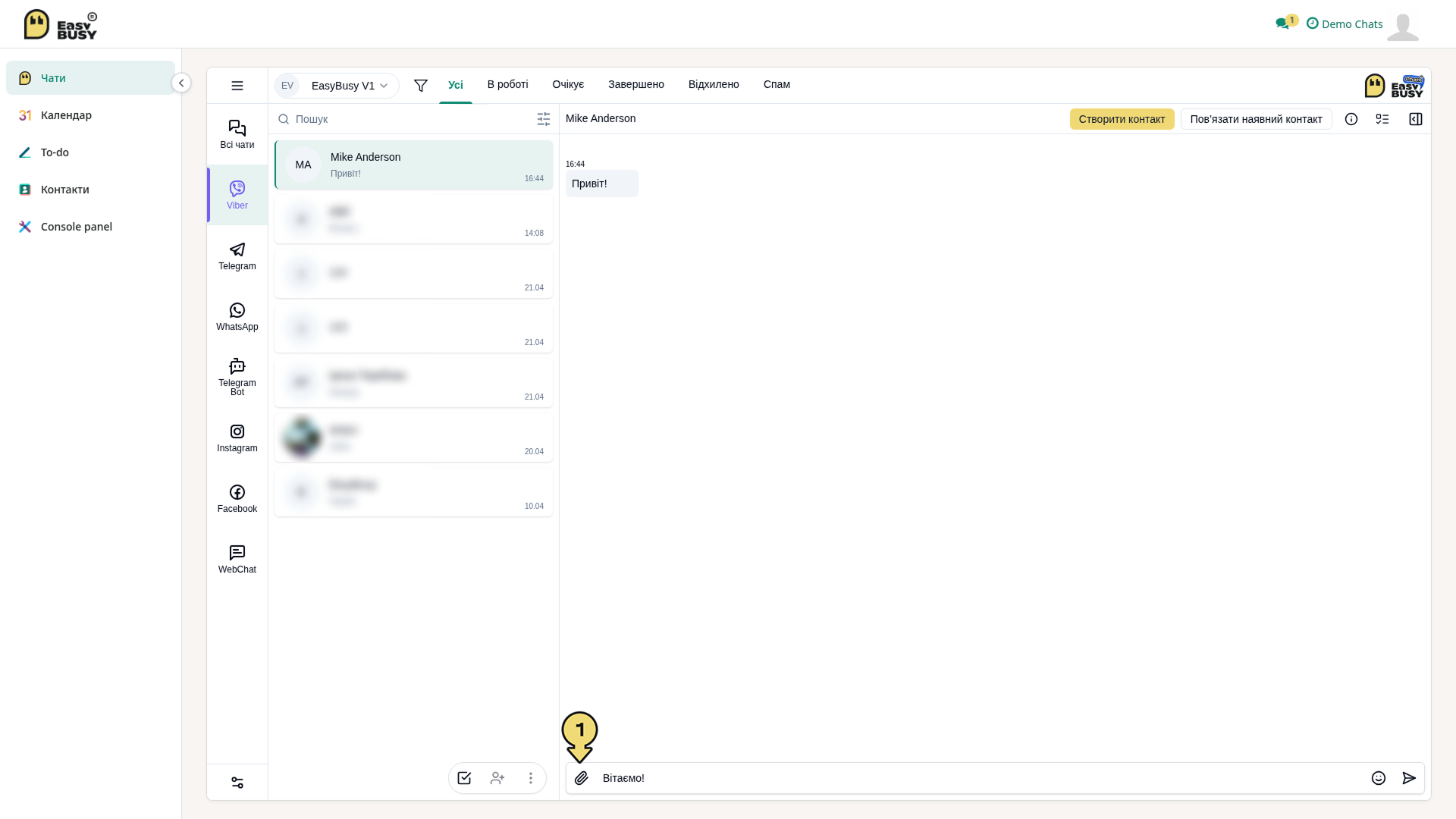Screen dimensions: 1456x819
Task: Open the Telegram channel chats
Action: pyautogui.click(x=237, y=256)
